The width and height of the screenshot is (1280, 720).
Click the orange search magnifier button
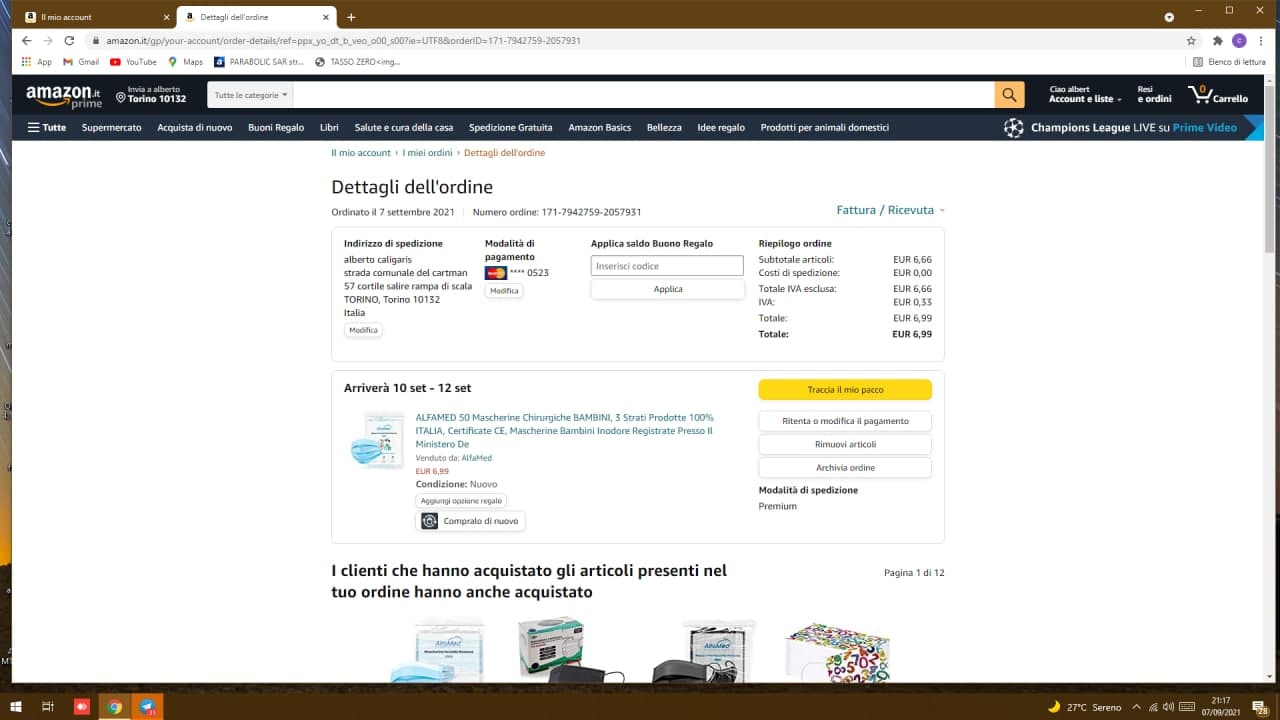click(x=1009, y=95)
